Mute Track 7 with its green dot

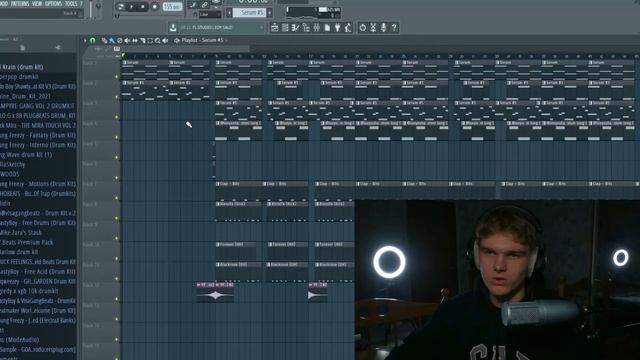pyautogui.click(x=117, y=198)
